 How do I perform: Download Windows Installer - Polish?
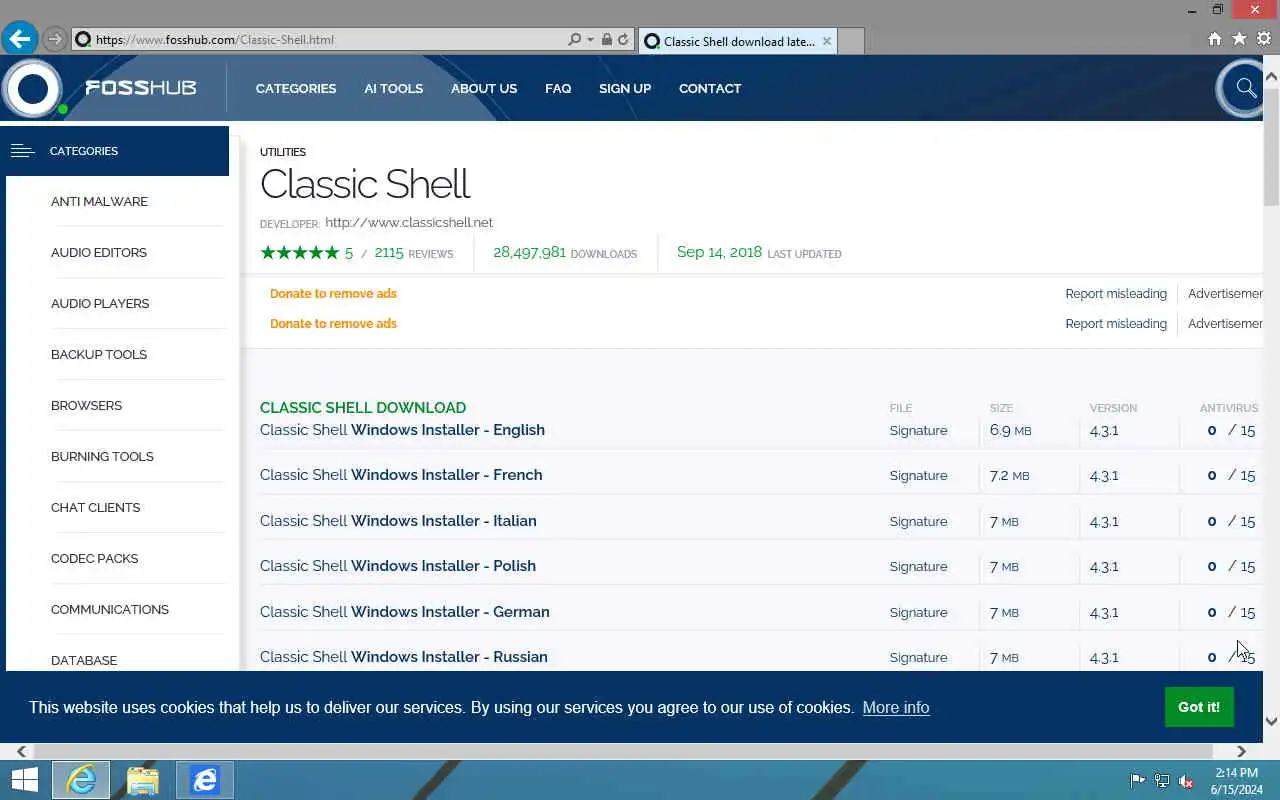click(398, 566)
